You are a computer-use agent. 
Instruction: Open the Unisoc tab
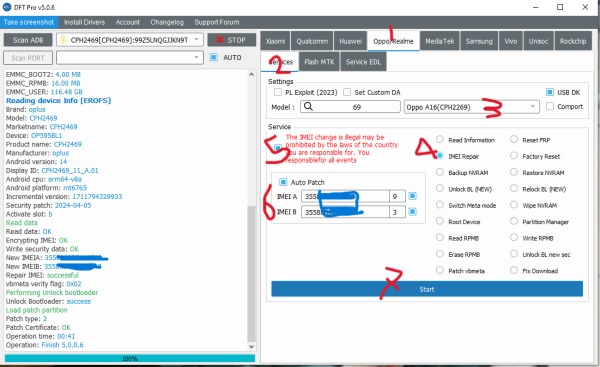538,41
